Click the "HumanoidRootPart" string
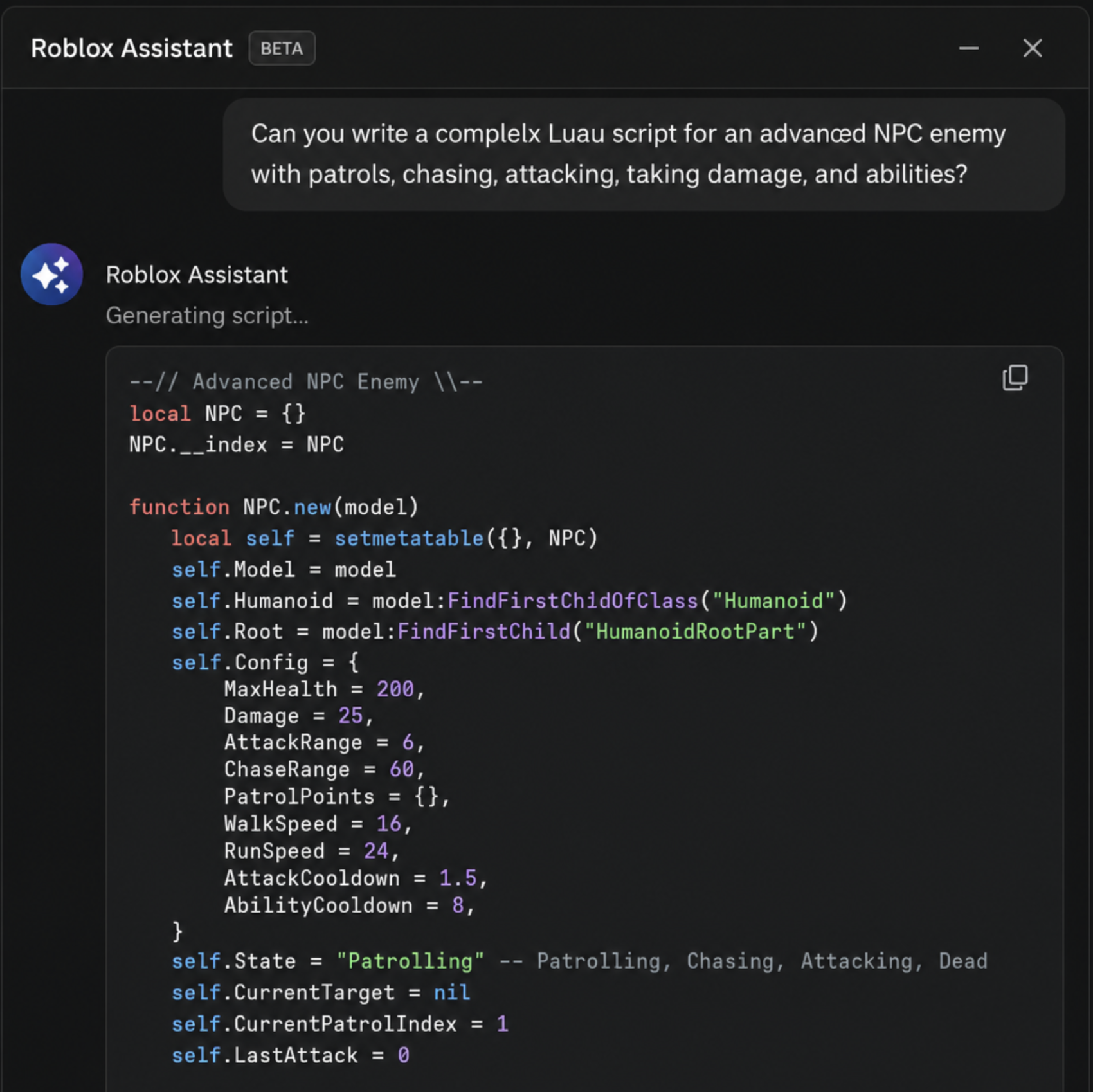 click(695, 632)
